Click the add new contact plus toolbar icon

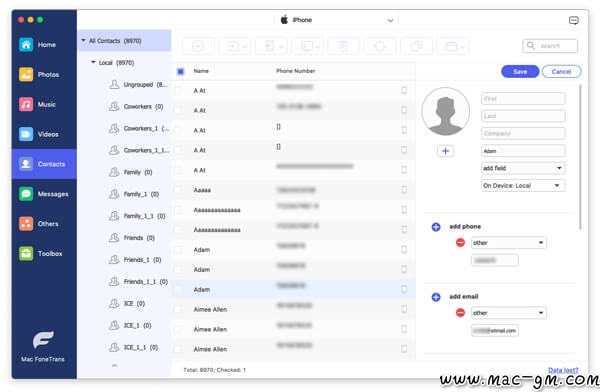pyautogui.click(x=198, y=46)
